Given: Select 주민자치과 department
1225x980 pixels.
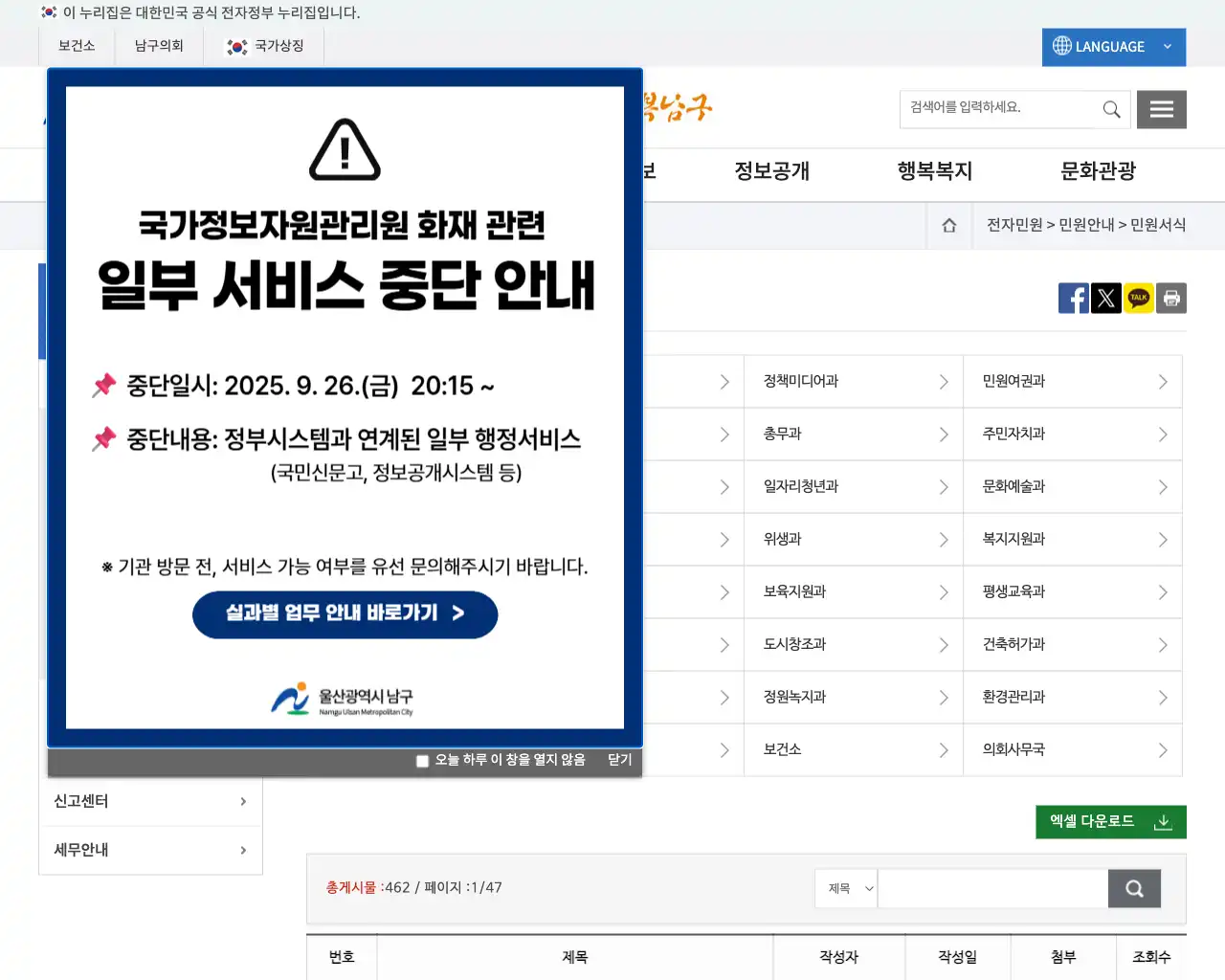Looking at the screenshot, I should coord(1073,434).
